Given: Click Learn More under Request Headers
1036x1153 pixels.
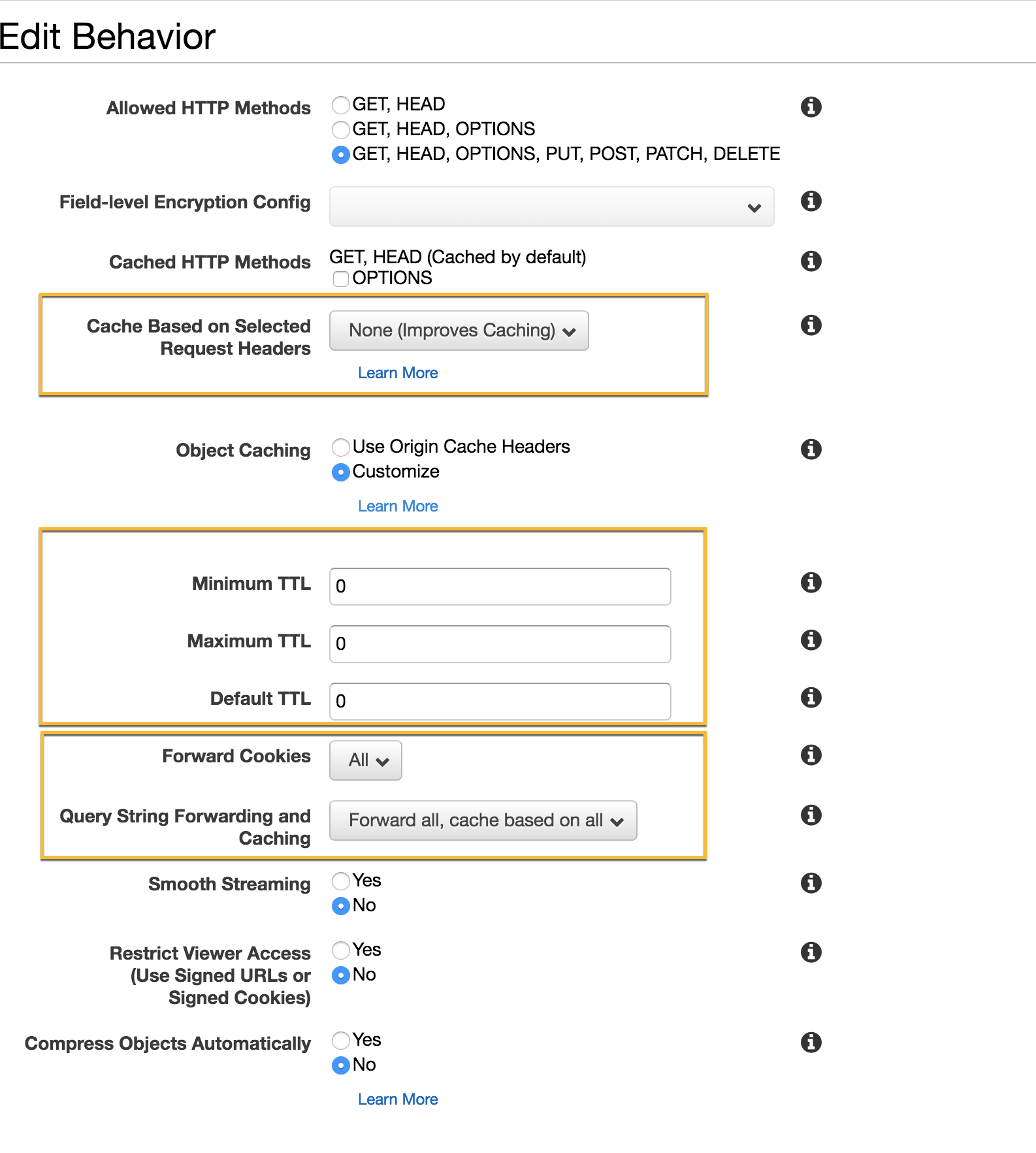Looking at the screenshot, I should 398,373.
